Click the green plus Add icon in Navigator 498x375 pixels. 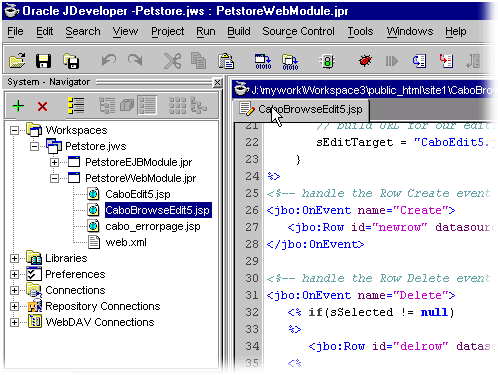coord(18,106)
